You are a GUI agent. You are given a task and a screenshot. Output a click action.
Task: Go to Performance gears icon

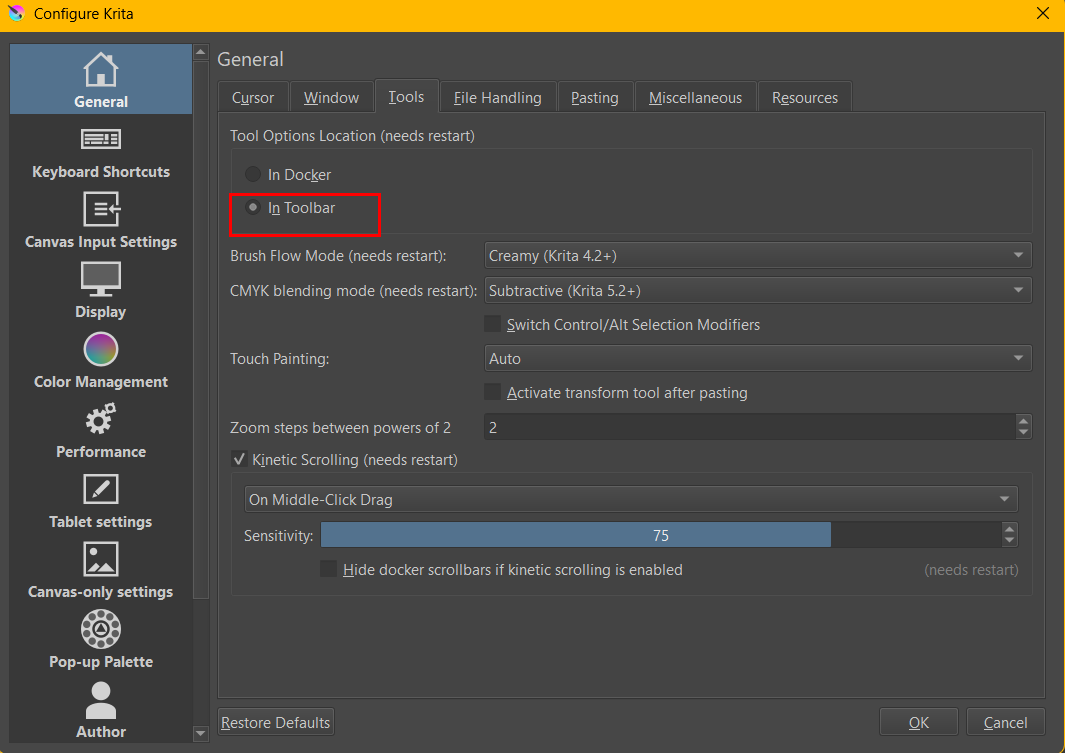tap(101, 420)
